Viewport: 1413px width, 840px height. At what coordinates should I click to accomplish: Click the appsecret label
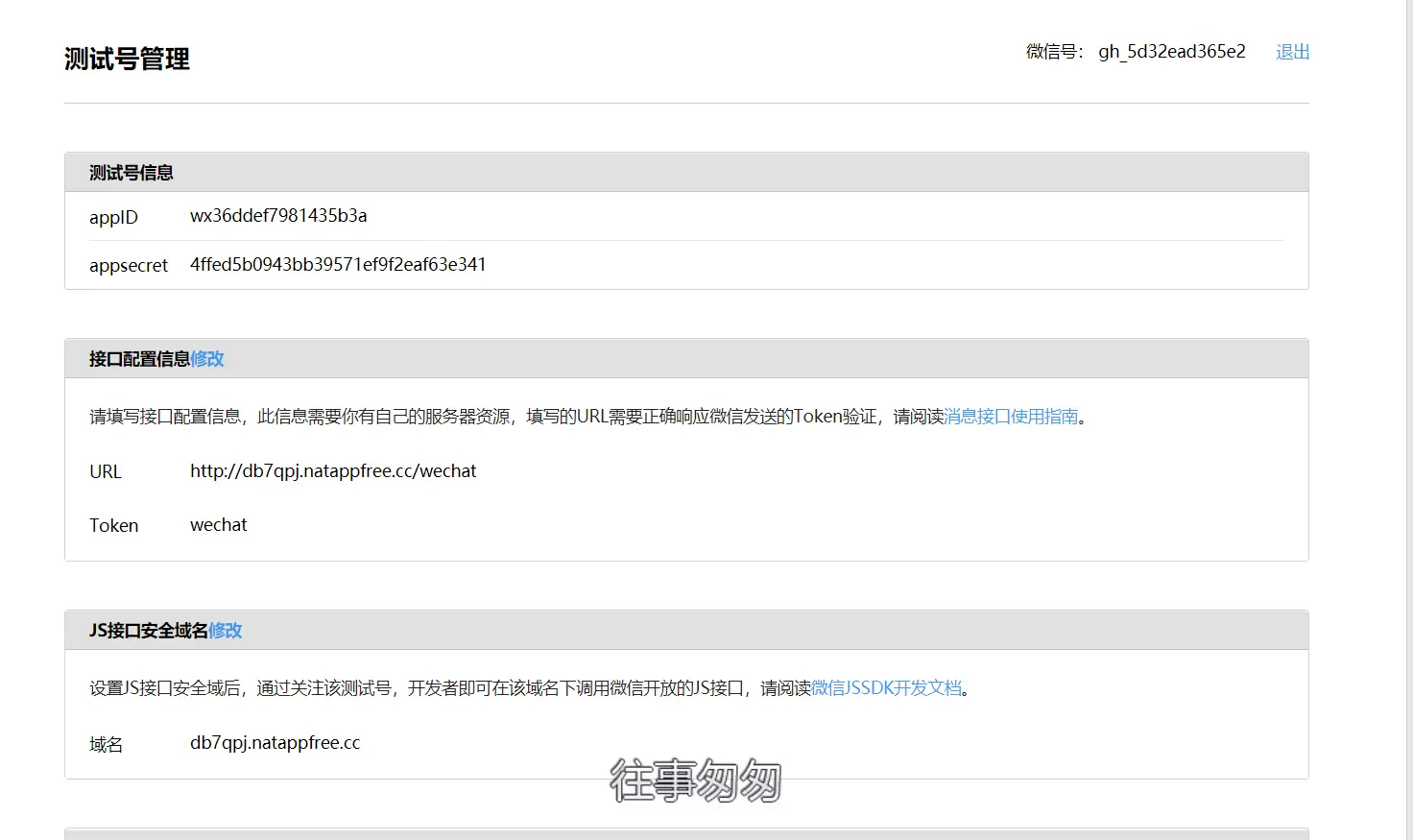tap(129, 266)
